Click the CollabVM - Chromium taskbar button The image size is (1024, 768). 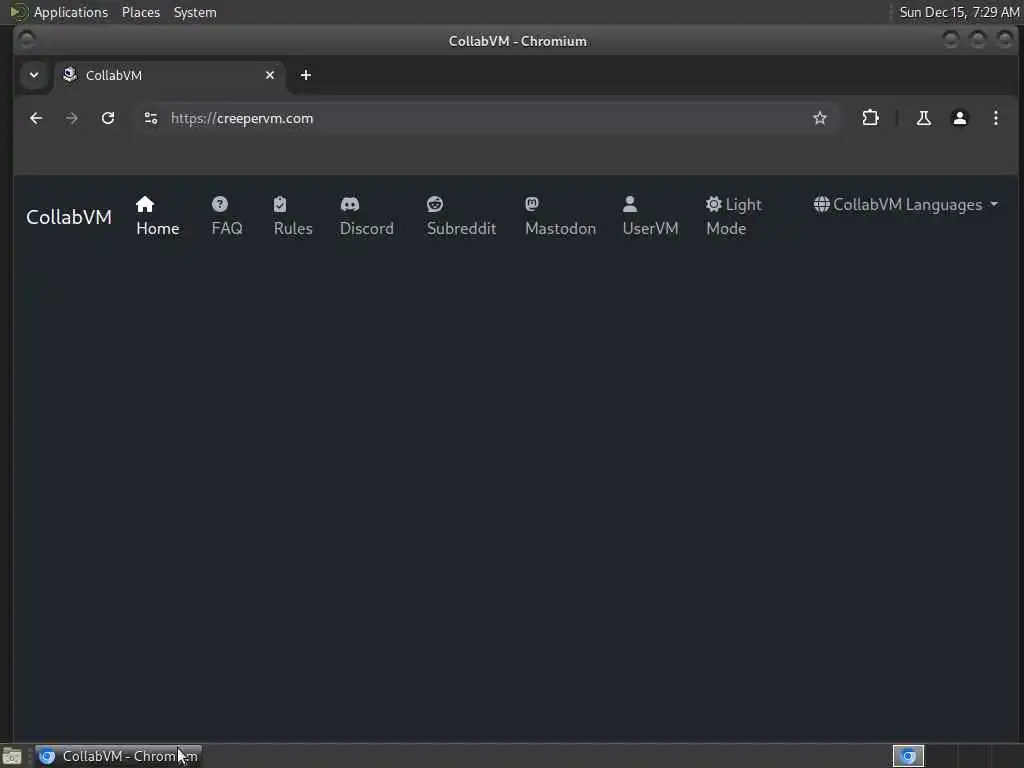click(118, 756)
